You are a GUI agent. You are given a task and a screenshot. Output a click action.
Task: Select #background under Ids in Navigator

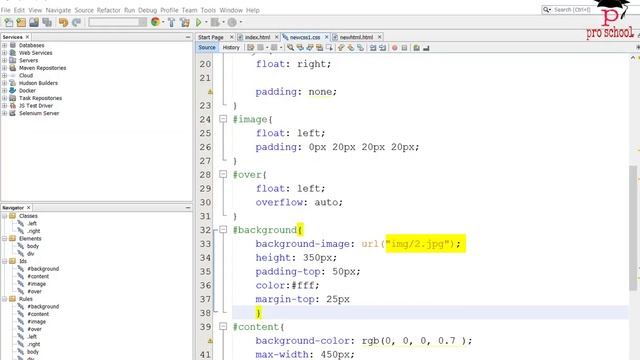pos(43,269)
